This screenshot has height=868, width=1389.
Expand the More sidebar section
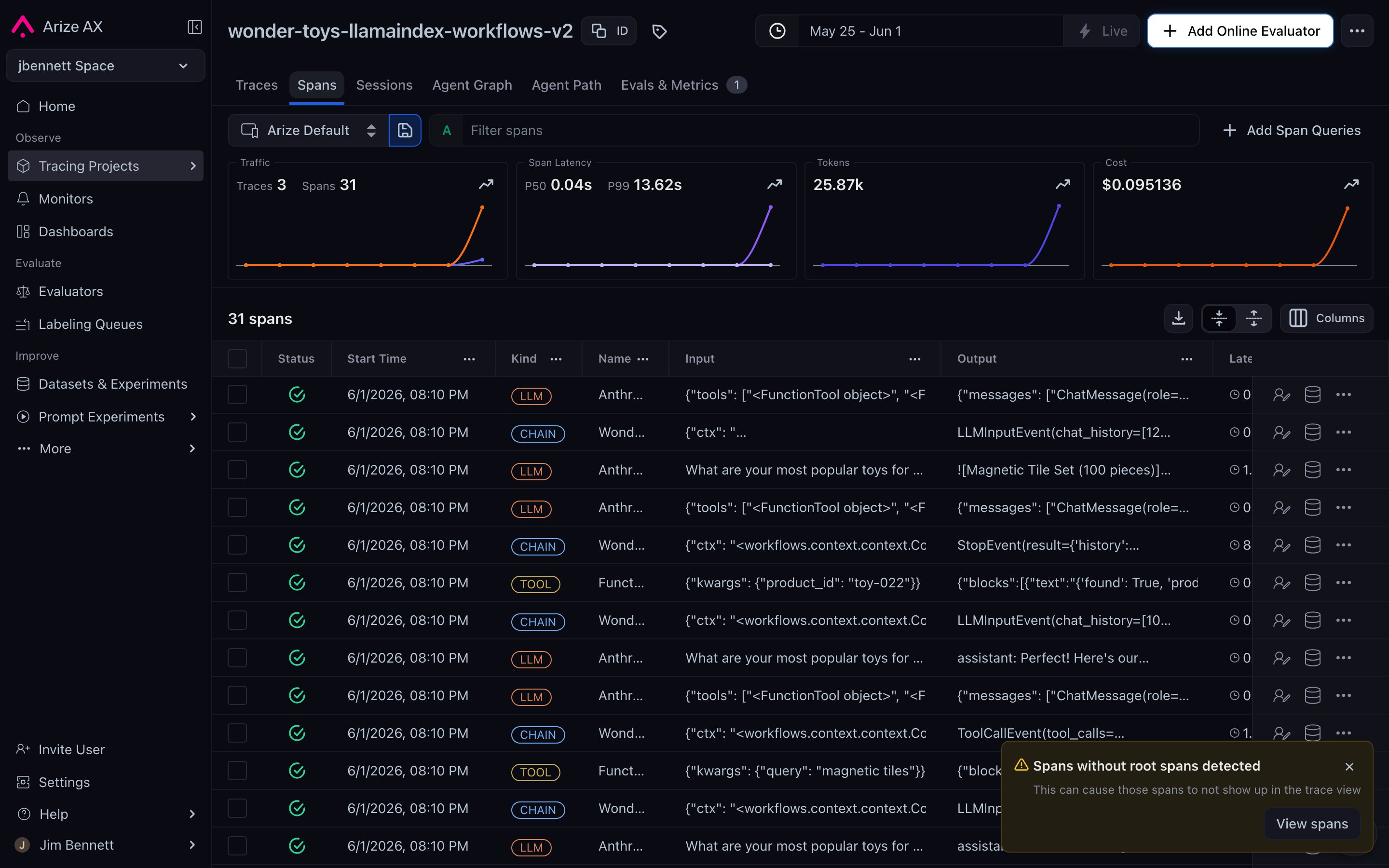(x=106, y=449)
